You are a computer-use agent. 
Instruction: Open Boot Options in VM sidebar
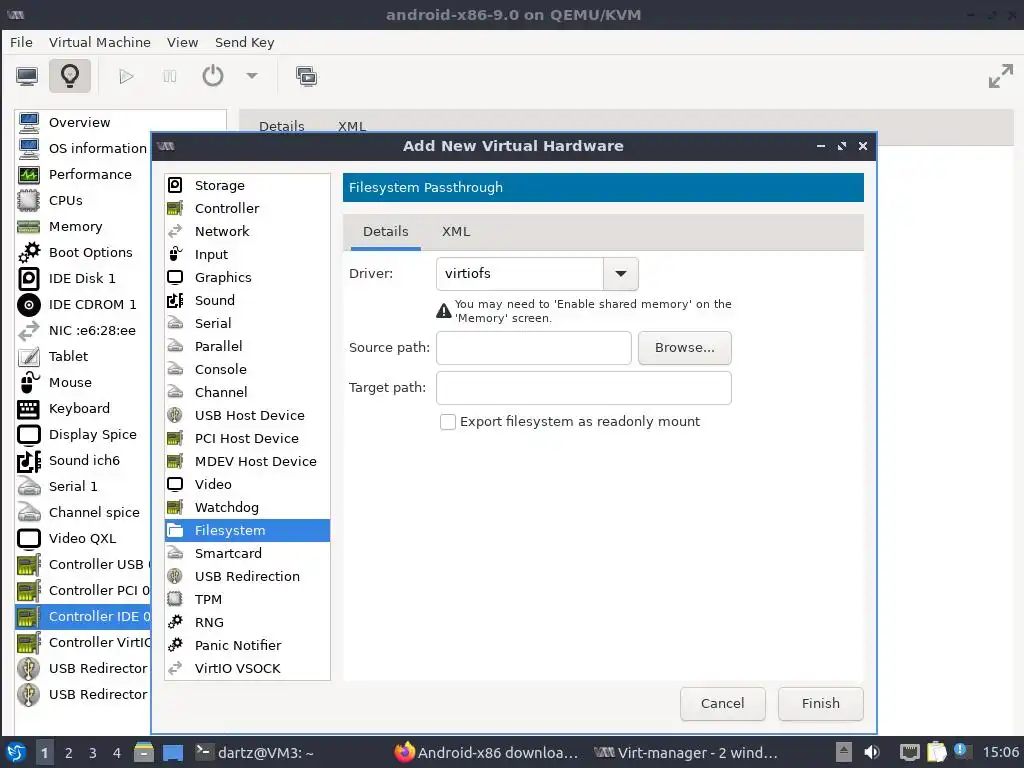tap(83, 252)
